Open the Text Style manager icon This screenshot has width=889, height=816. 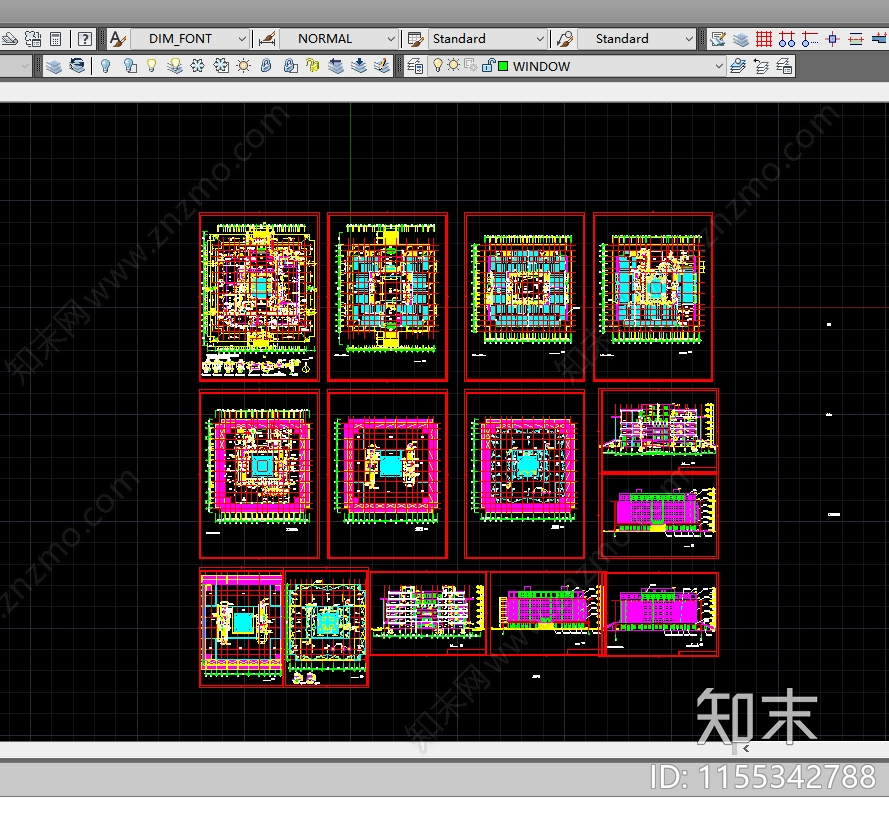point(117,39)
